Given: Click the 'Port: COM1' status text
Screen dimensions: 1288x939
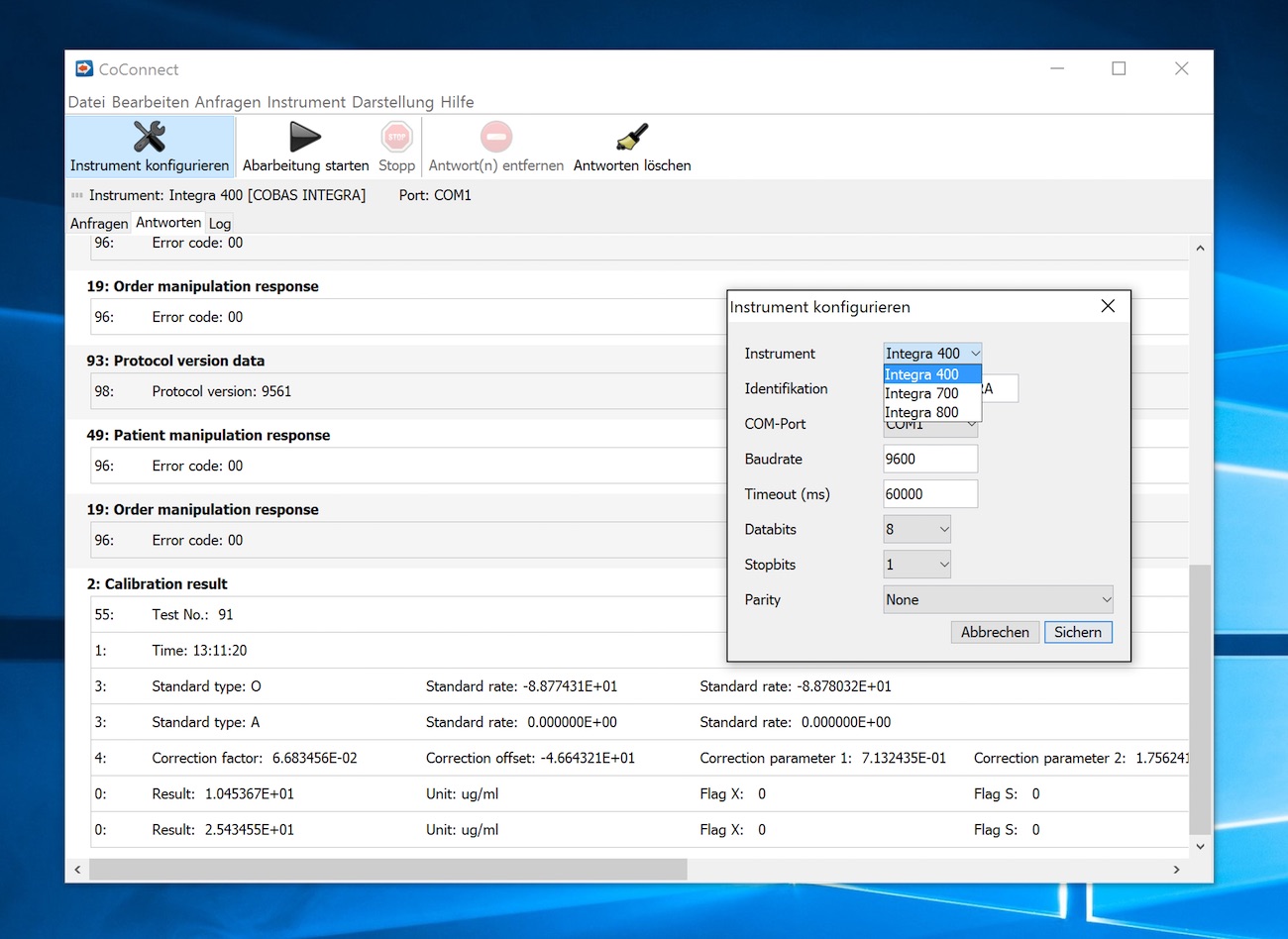Looking at the screenshot, I should pyautogui.click(x=435, y=195).
